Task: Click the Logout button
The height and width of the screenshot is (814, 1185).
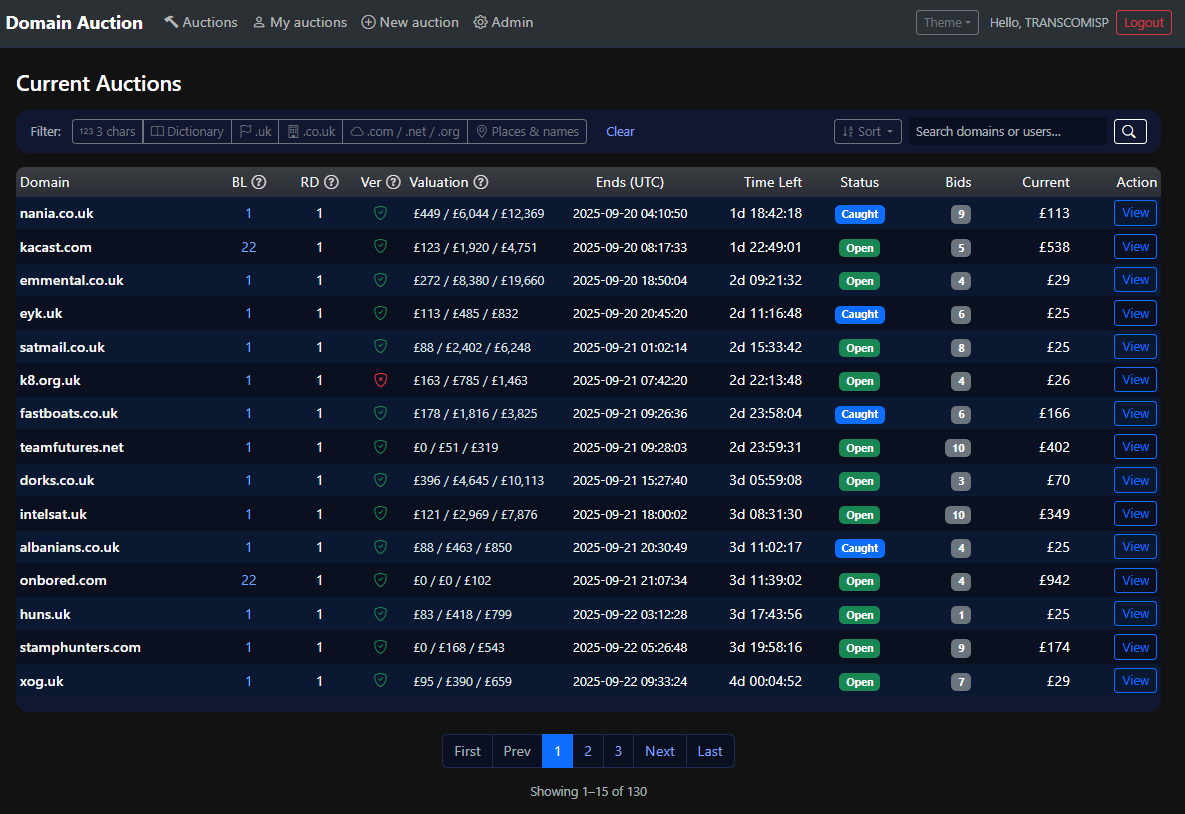Action: pos(1143,22)
